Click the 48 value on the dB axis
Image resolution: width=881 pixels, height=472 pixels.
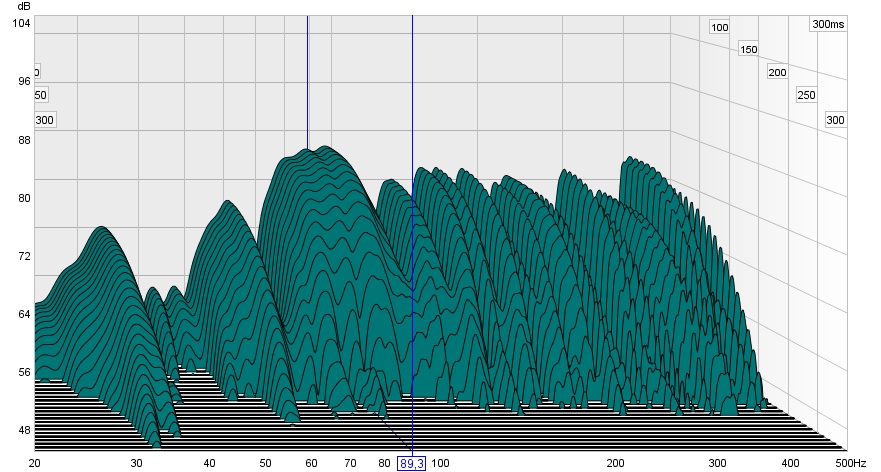(x=24, y=430)
